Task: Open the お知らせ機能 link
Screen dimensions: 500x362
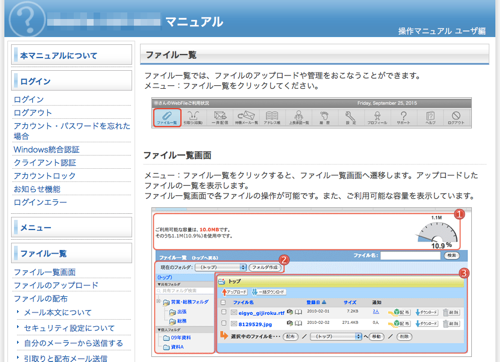Action: 37,189
